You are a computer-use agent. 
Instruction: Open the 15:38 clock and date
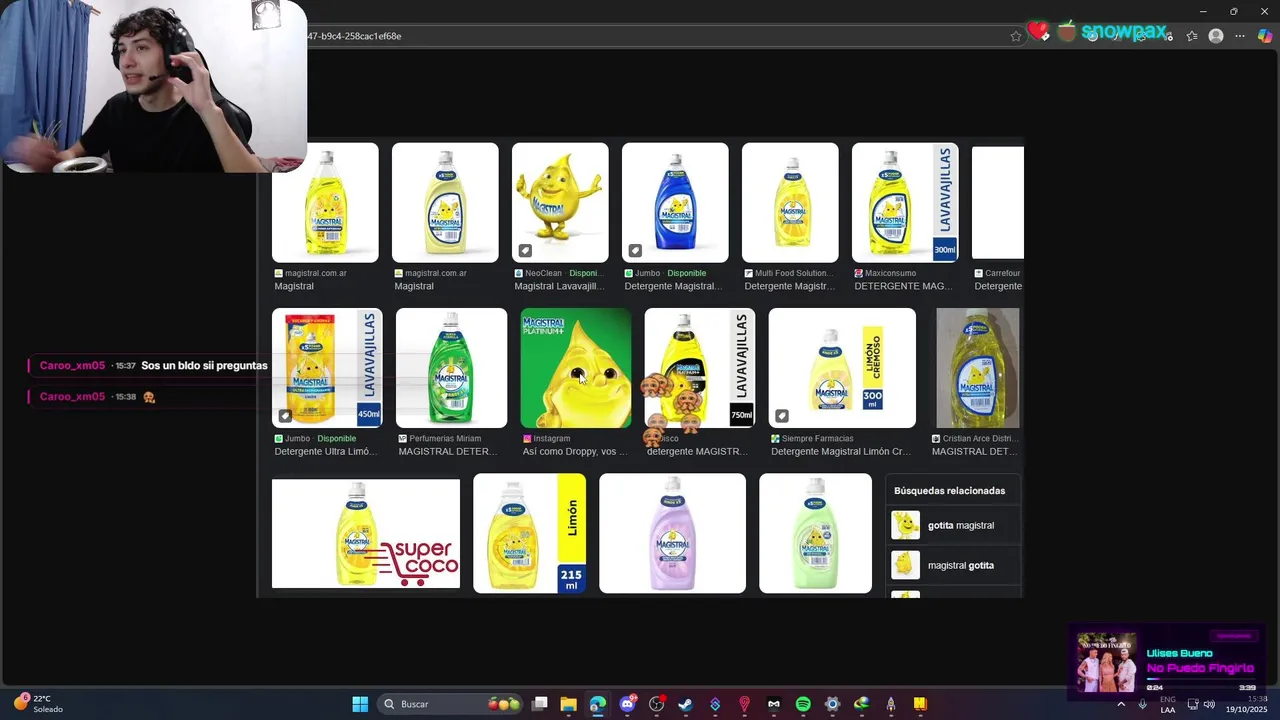pos(1247,704)
